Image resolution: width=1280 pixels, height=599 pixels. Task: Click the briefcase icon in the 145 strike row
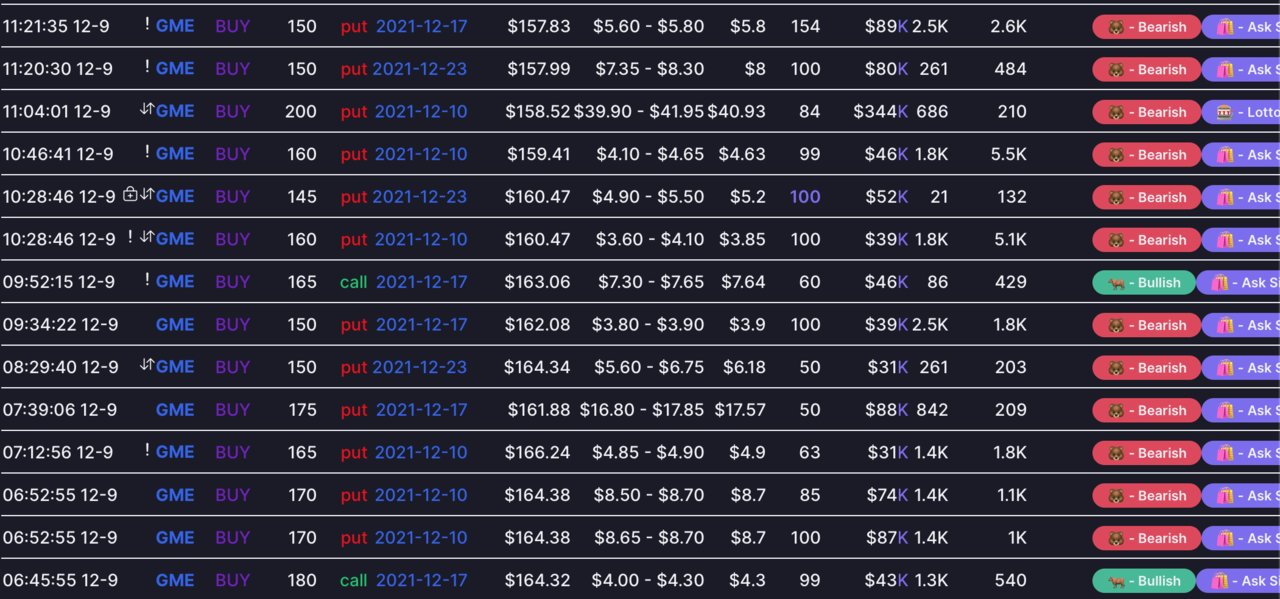pyautogui.click(x=130, y=195)
